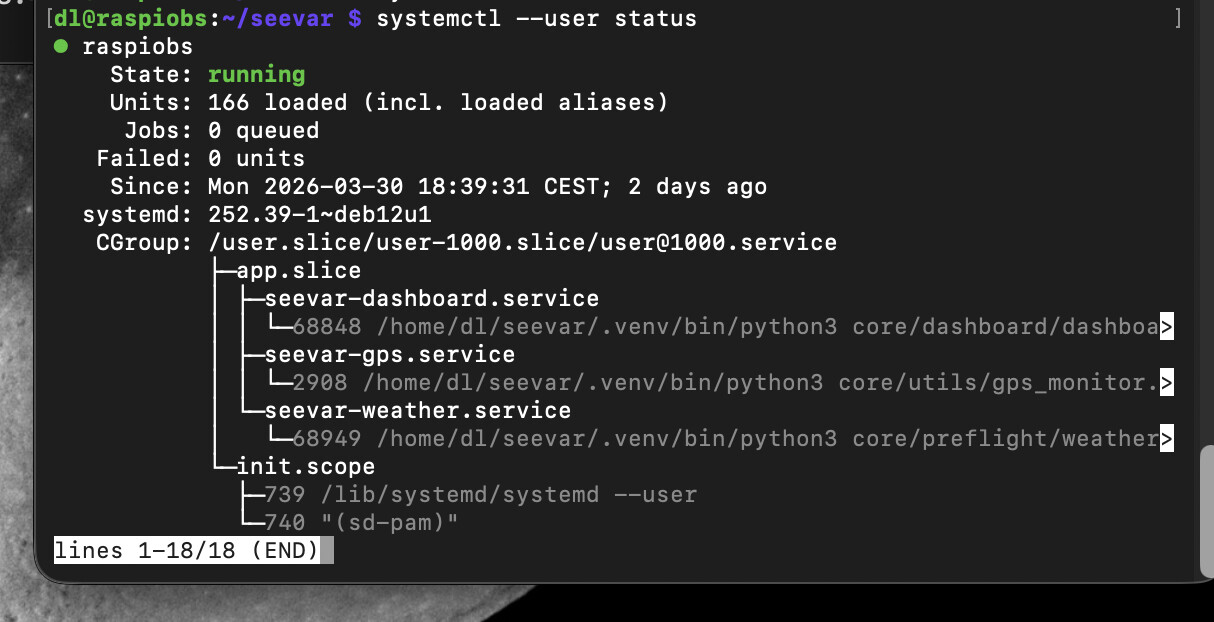Click process ID 68848 in the tree

(x=326, y=327)
